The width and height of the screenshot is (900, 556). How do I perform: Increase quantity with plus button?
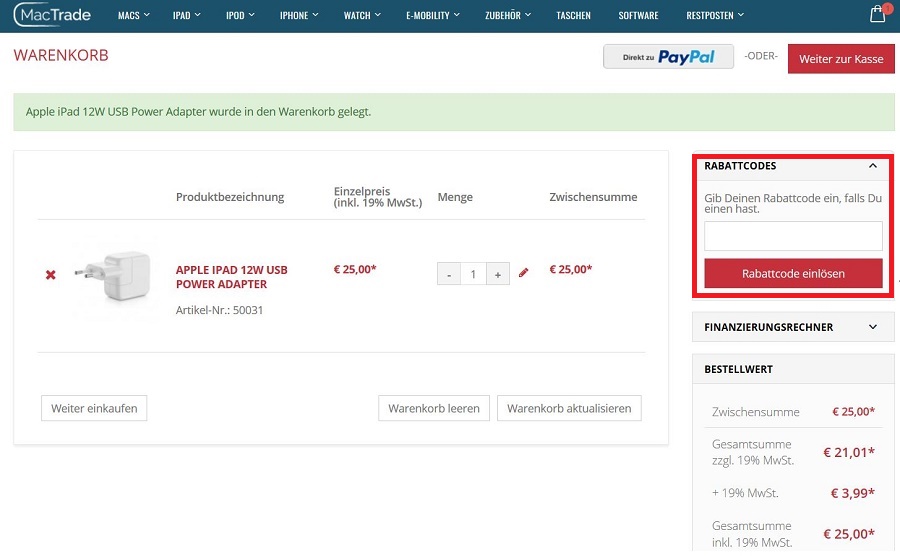pos(498,274)
